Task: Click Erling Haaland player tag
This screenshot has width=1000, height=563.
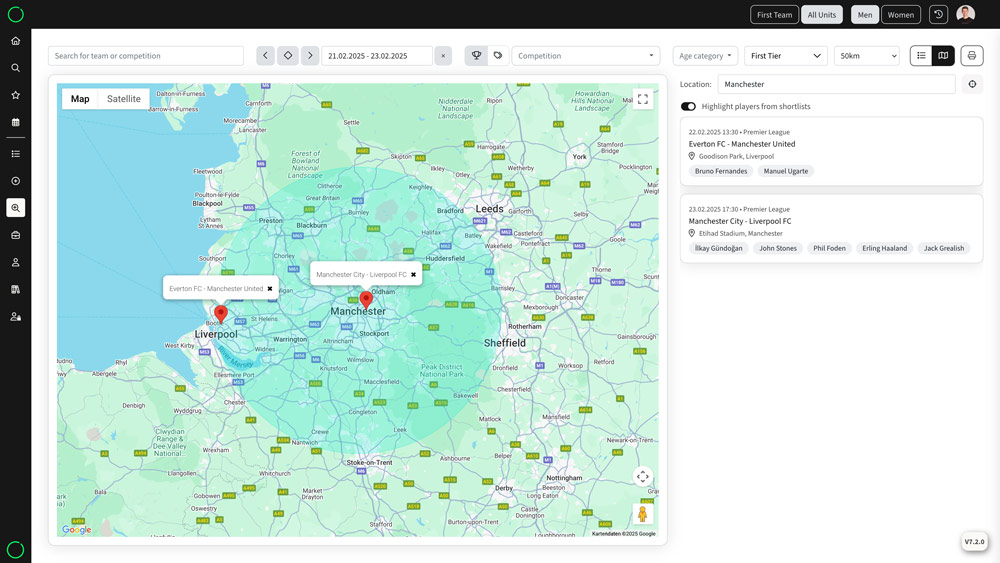Action: [x=885, y=248]
